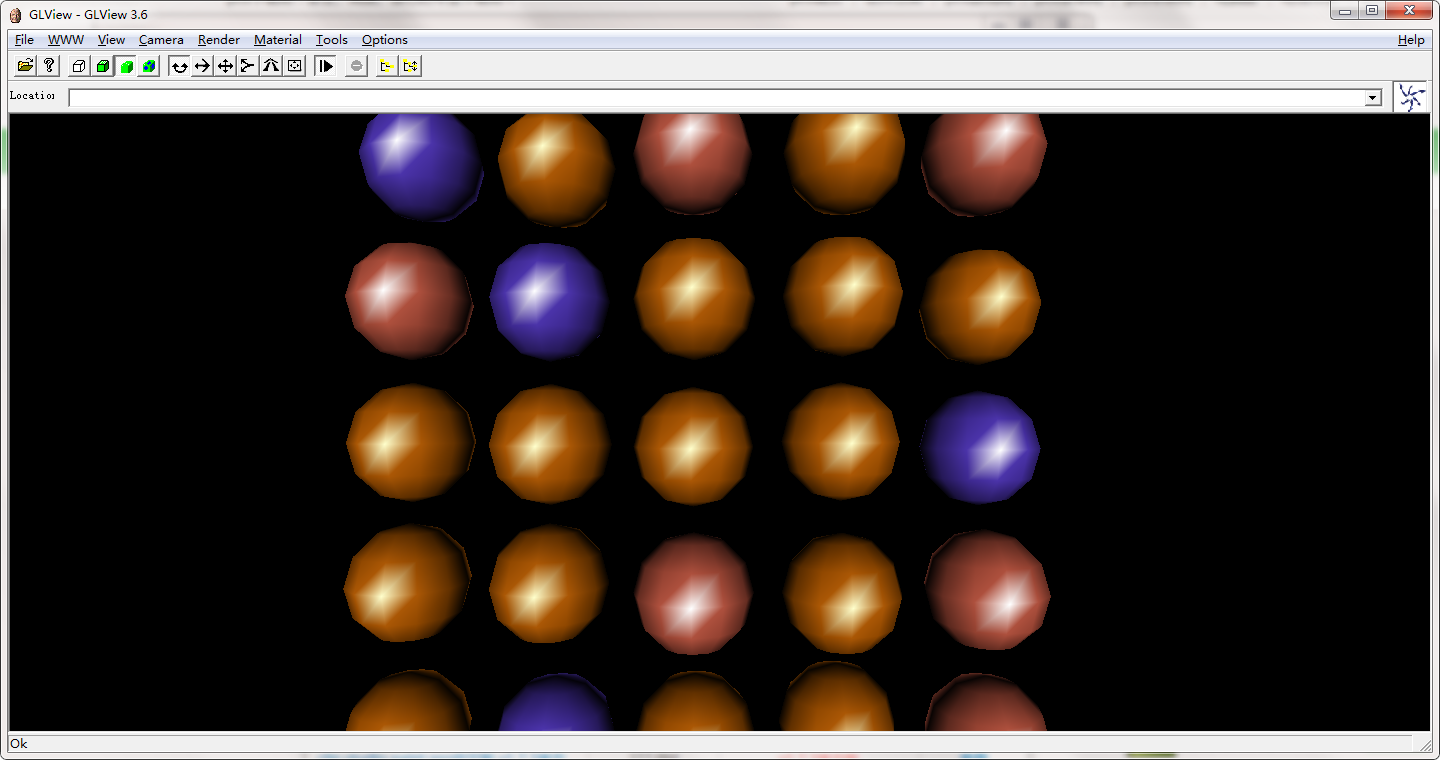Image resolution: width=1440 pixels, height=760 pixels.
Task: Click the open file folder icon
Action: [25, 66]
